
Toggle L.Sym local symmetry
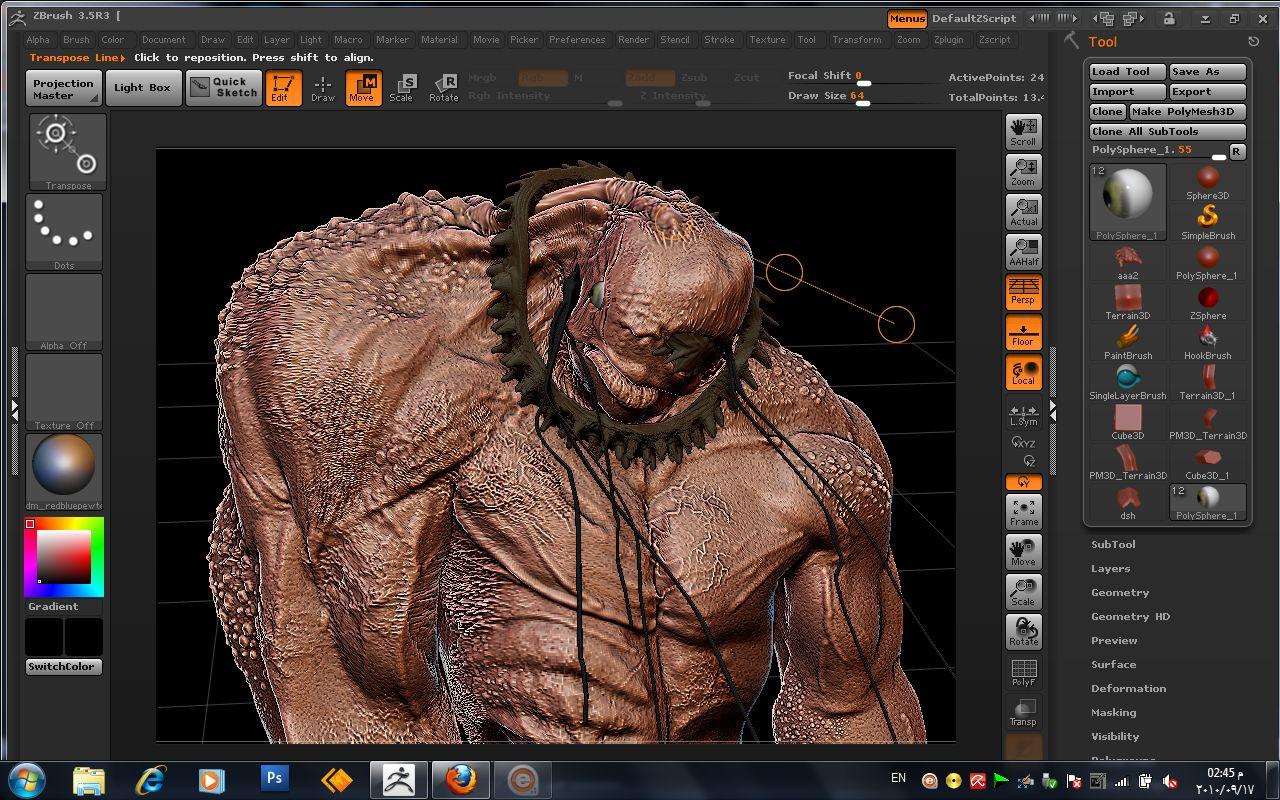[1023, 415]
